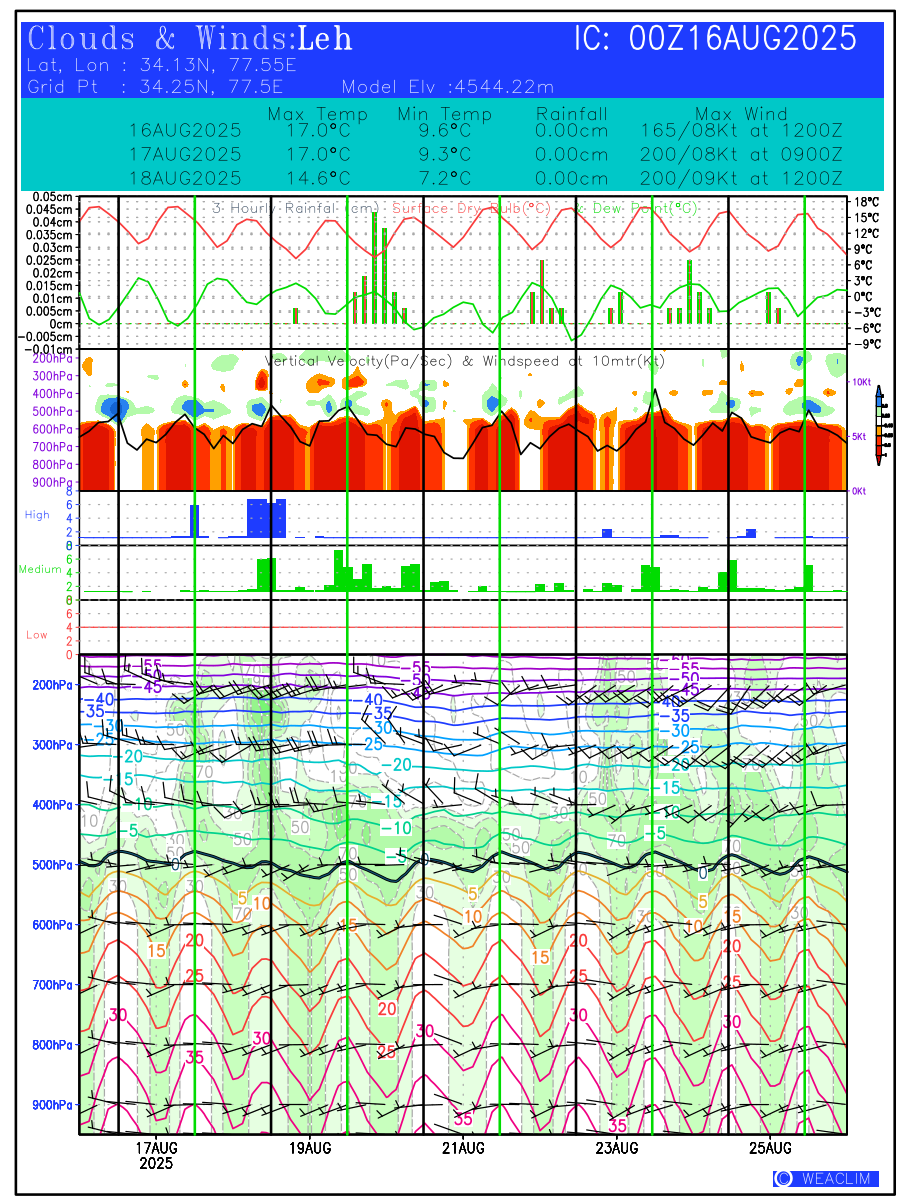Click the max temp '14.6°C' value

pyautogui.click(x=318, y=178)
